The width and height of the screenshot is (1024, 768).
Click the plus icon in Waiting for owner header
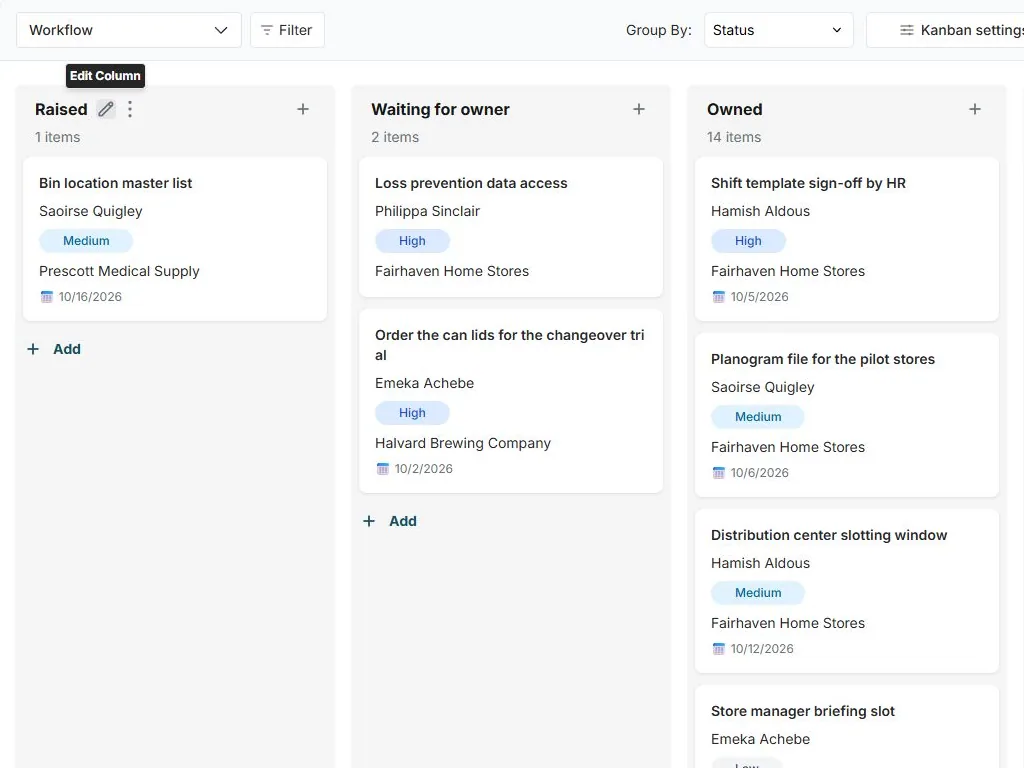pyautogui.click(x=639, y=109)
